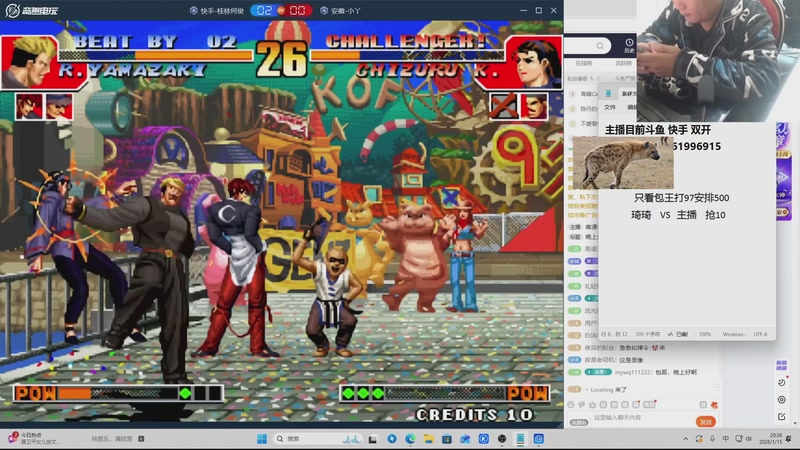This screenshot has height=450, width=800.
Task: Click the emulator logo in the game window title bar
Action: pyautogui.click(x=32, y=10)
